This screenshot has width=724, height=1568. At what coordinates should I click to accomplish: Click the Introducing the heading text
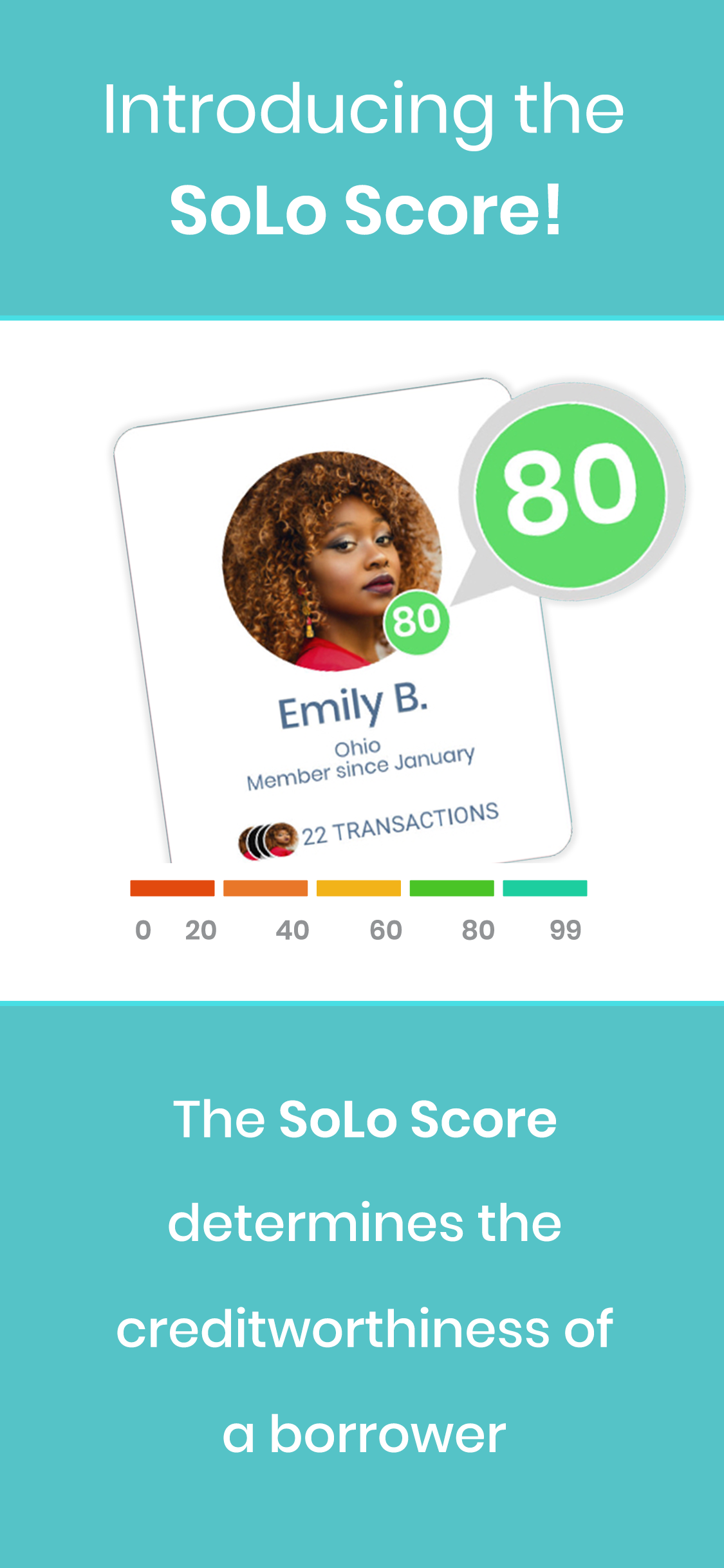tap(364, 111)
